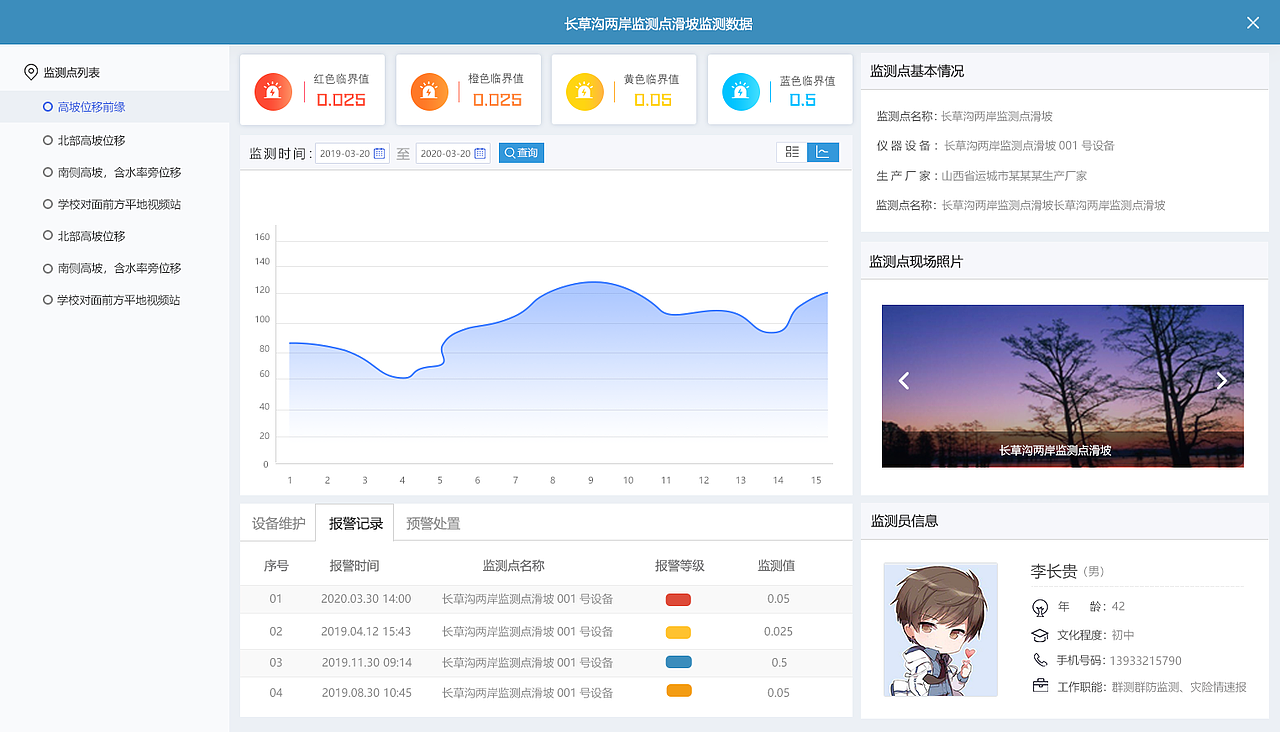The image size is (1280, 732).
Task: Advance the photo carousel with right arrow
Action: 1221,380
